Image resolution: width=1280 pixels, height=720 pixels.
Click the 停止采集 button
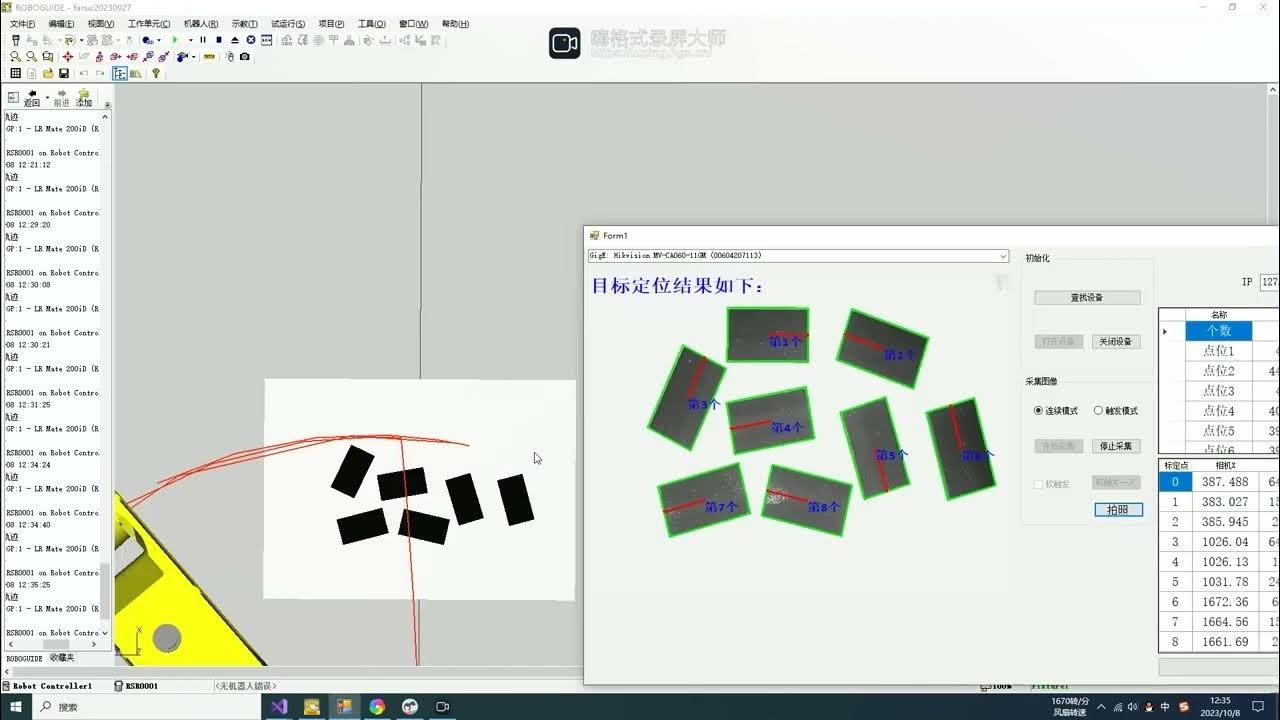1115,446
